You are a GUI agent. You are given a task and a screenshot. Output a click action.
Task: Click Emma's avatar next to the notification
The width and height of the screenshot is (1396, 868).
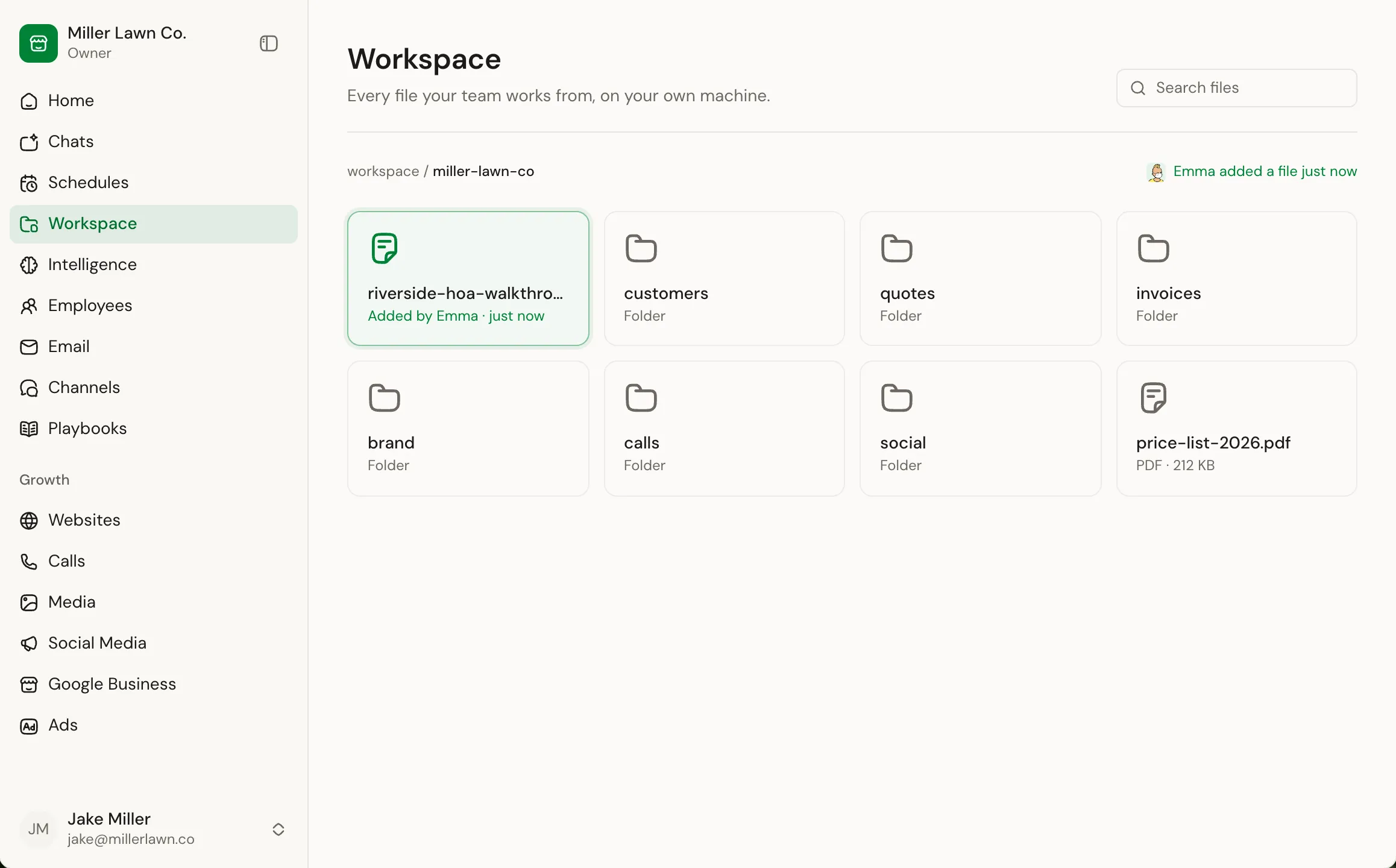tap(1156, 172)
